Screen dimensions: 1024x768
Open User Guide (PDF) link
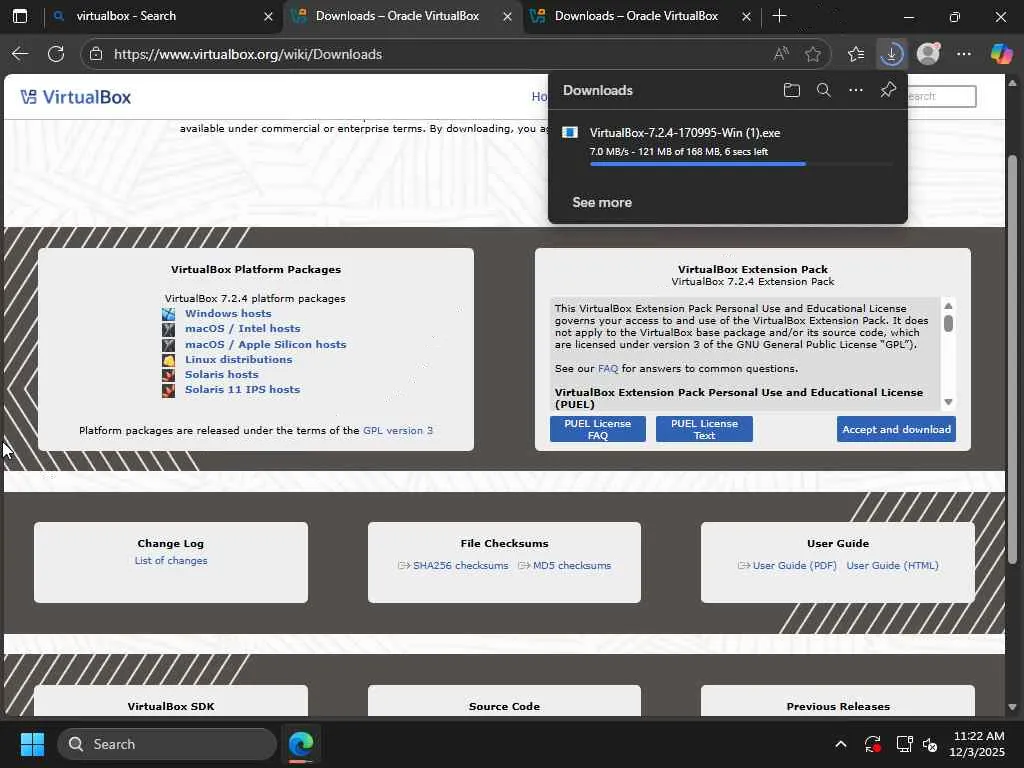point(794,566)
